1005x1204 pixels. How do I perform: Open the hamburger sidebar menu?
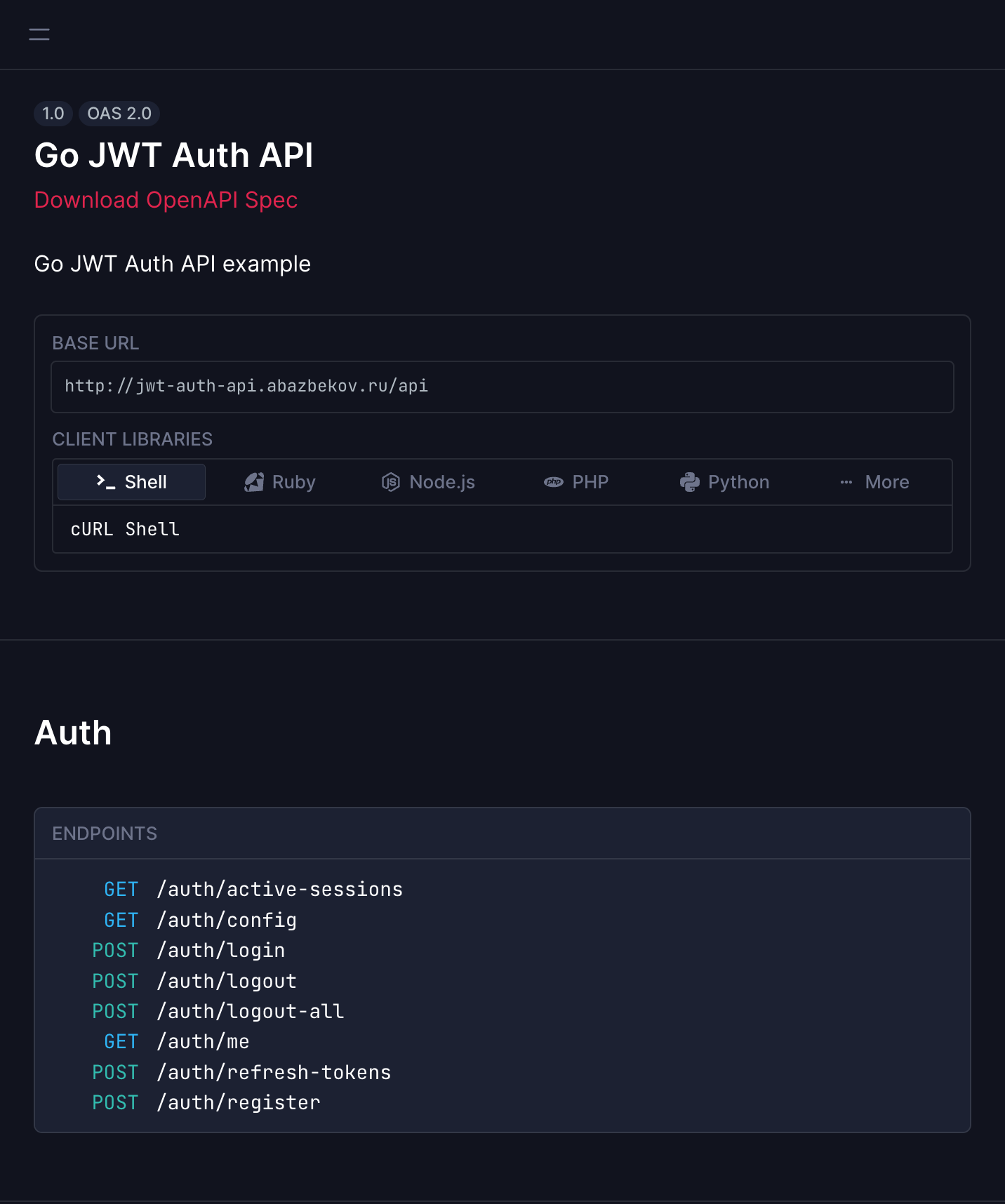[x=39, y=34]
